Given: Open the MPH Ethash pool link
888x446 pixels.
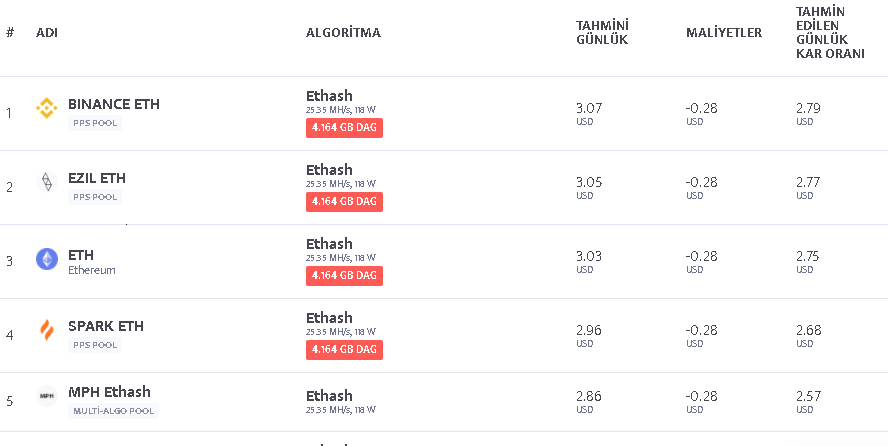Looking at the screenshot, I should pos(109,392).
